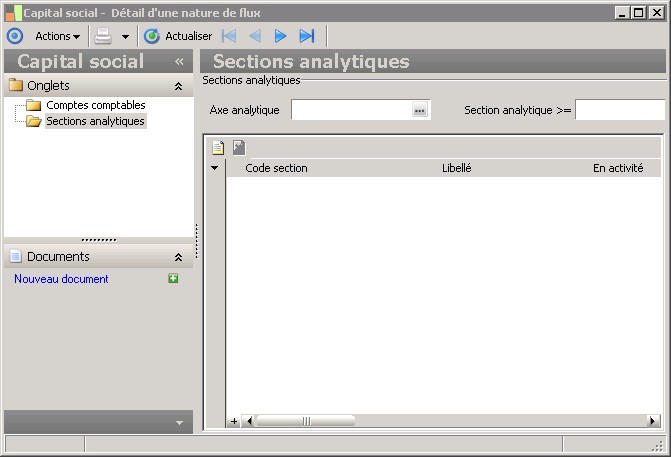This screenshot has height=457, width=671.
Task: Click the Nouveau document link
Action: pos(61,279)
